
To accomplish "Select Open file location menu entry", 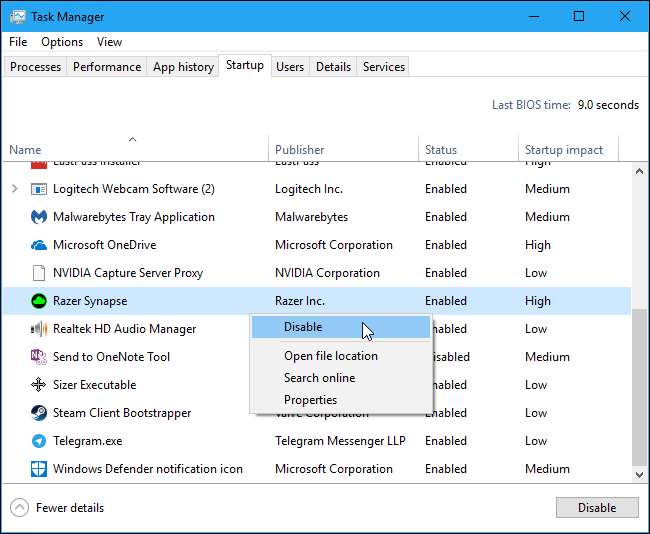I will click(x=330, y=356).
